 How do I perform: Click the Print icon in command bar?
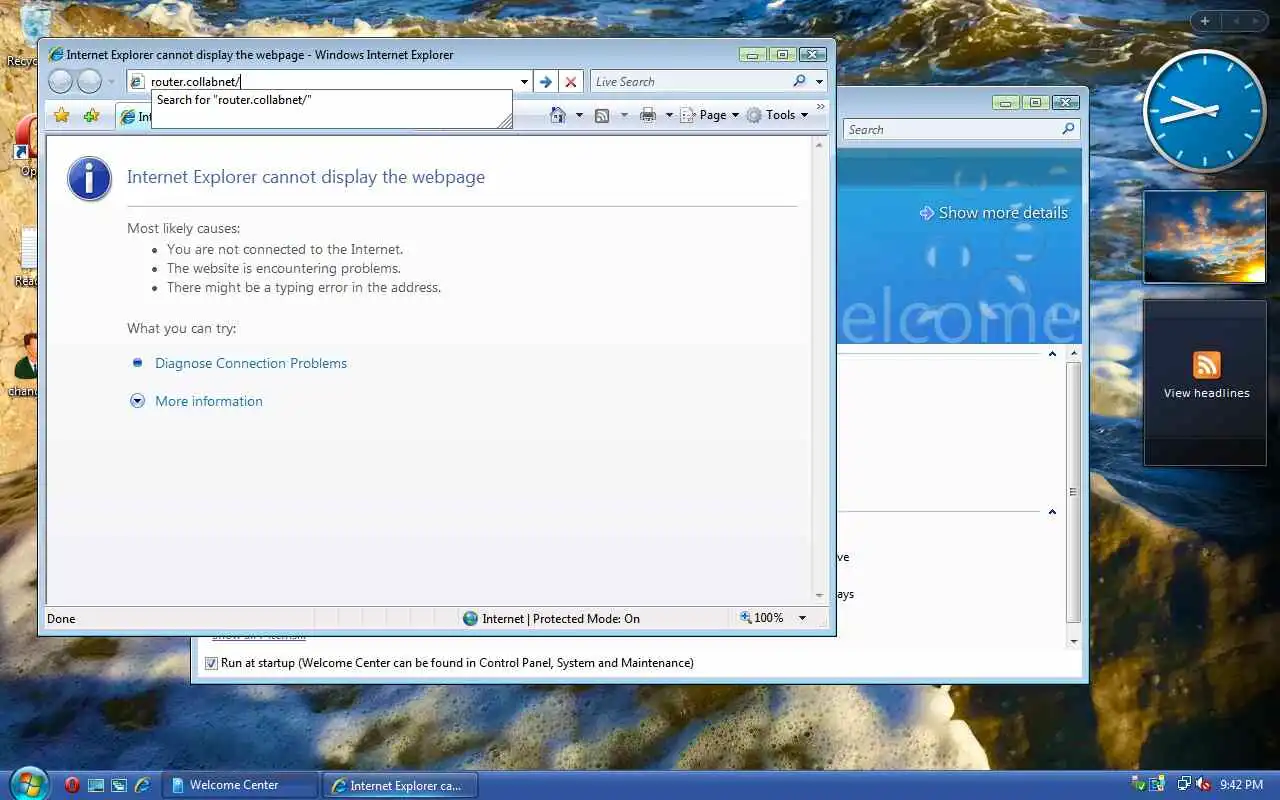coord(648,115)
